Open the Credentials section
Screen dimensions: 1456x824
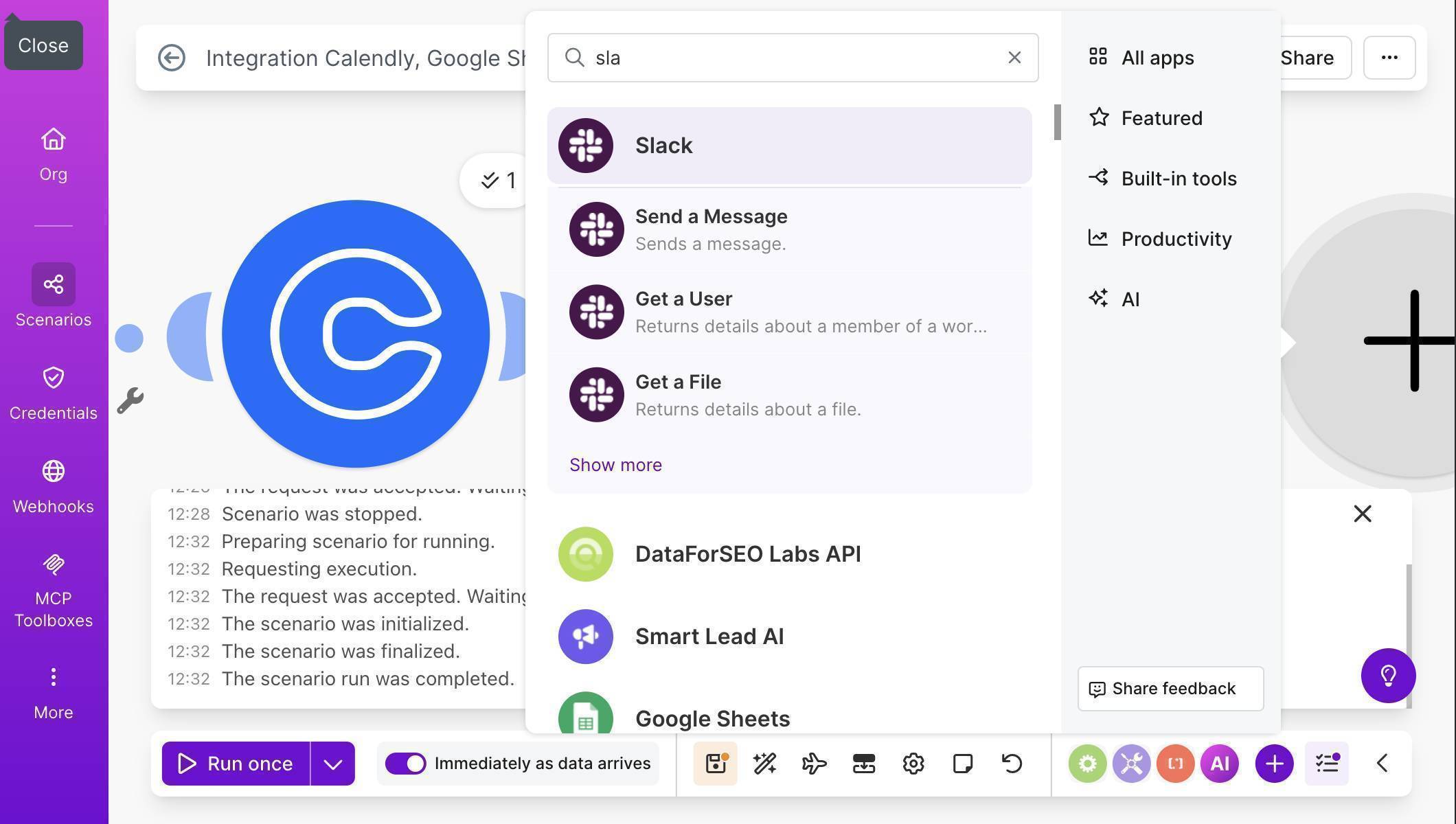[x=53, y=390]
